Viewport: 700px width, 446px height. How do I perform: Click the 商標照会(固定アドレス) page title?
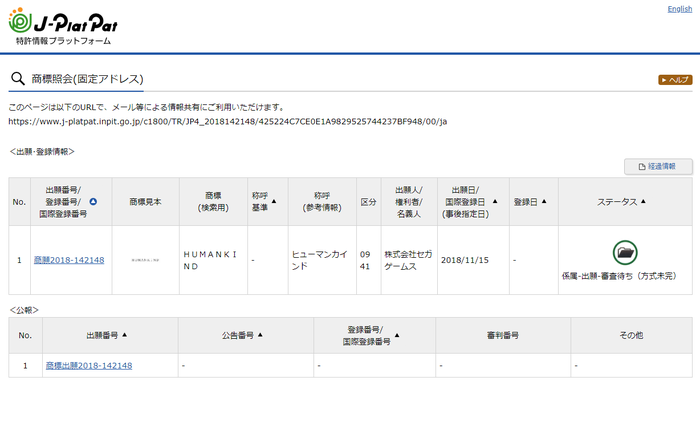[88, 79]
